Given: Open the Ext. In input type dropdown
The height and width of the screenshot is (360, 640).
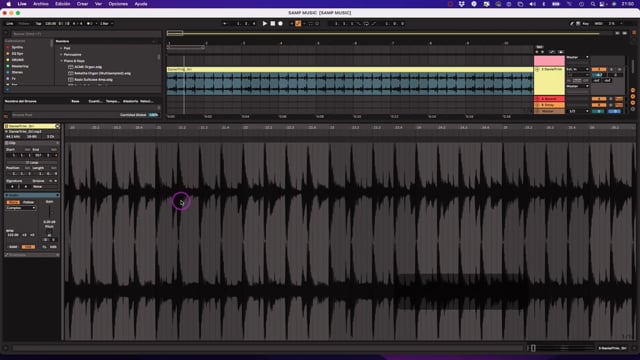Looking at the screenshot, I should point(578,69).
